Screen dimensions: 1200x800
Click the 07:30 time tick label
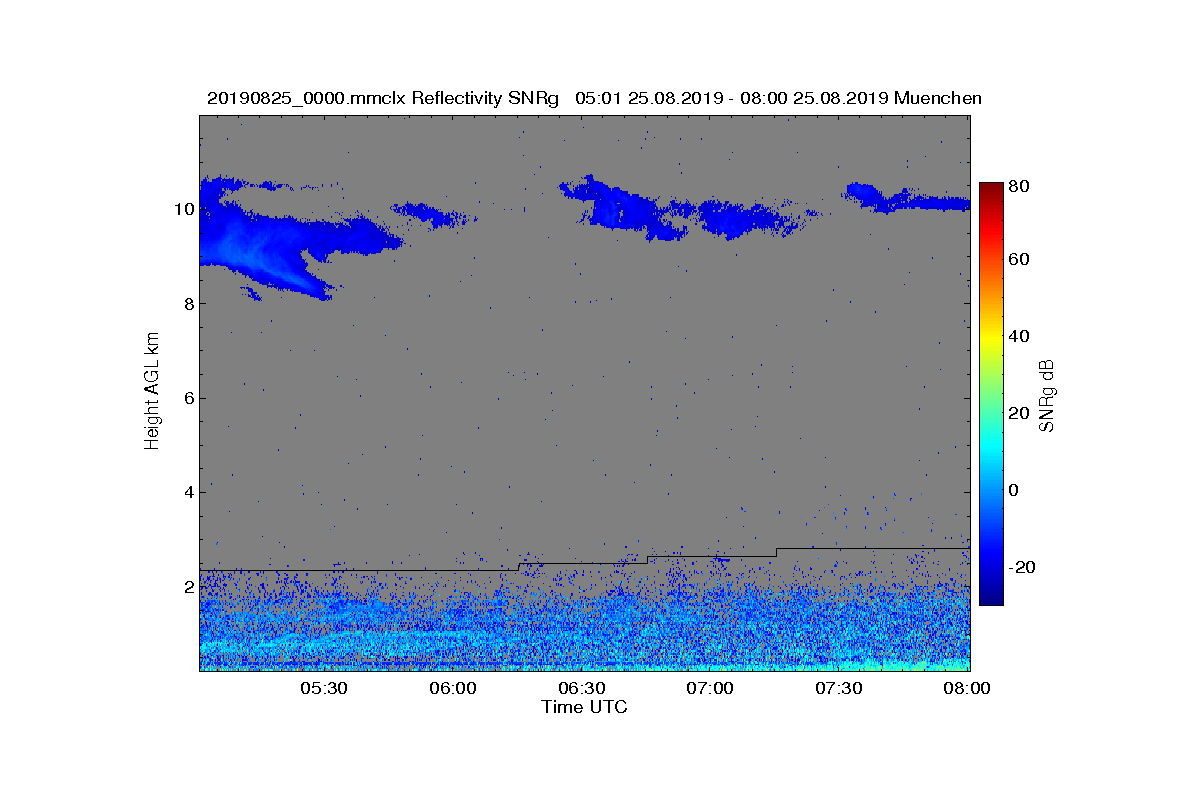tap(840, 689)
